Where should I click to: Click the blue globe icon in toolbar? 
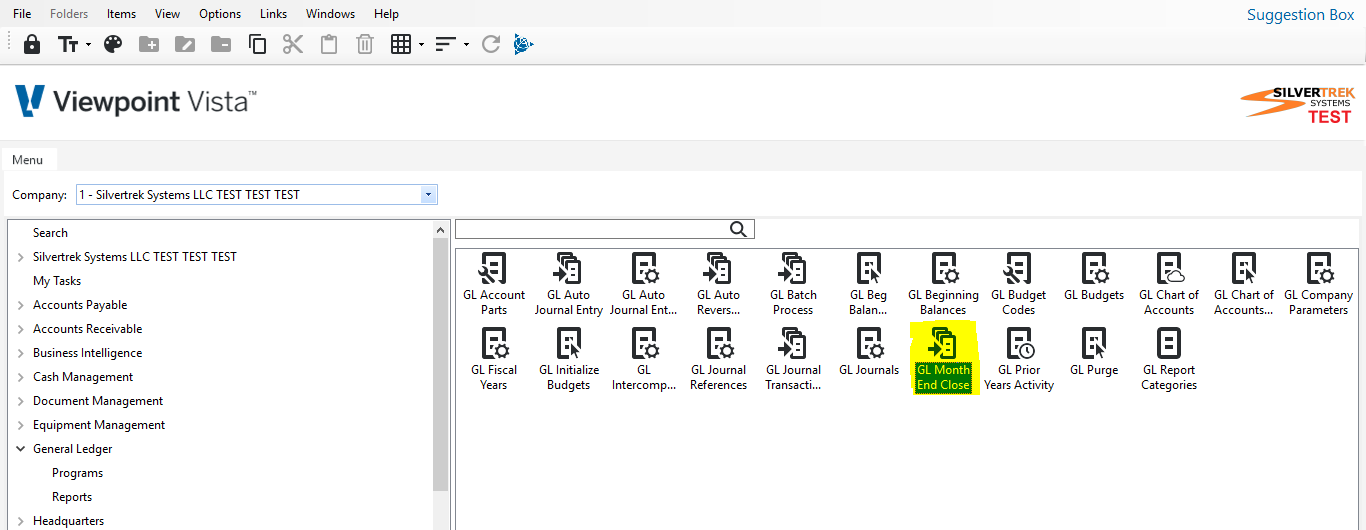[523, 44]
